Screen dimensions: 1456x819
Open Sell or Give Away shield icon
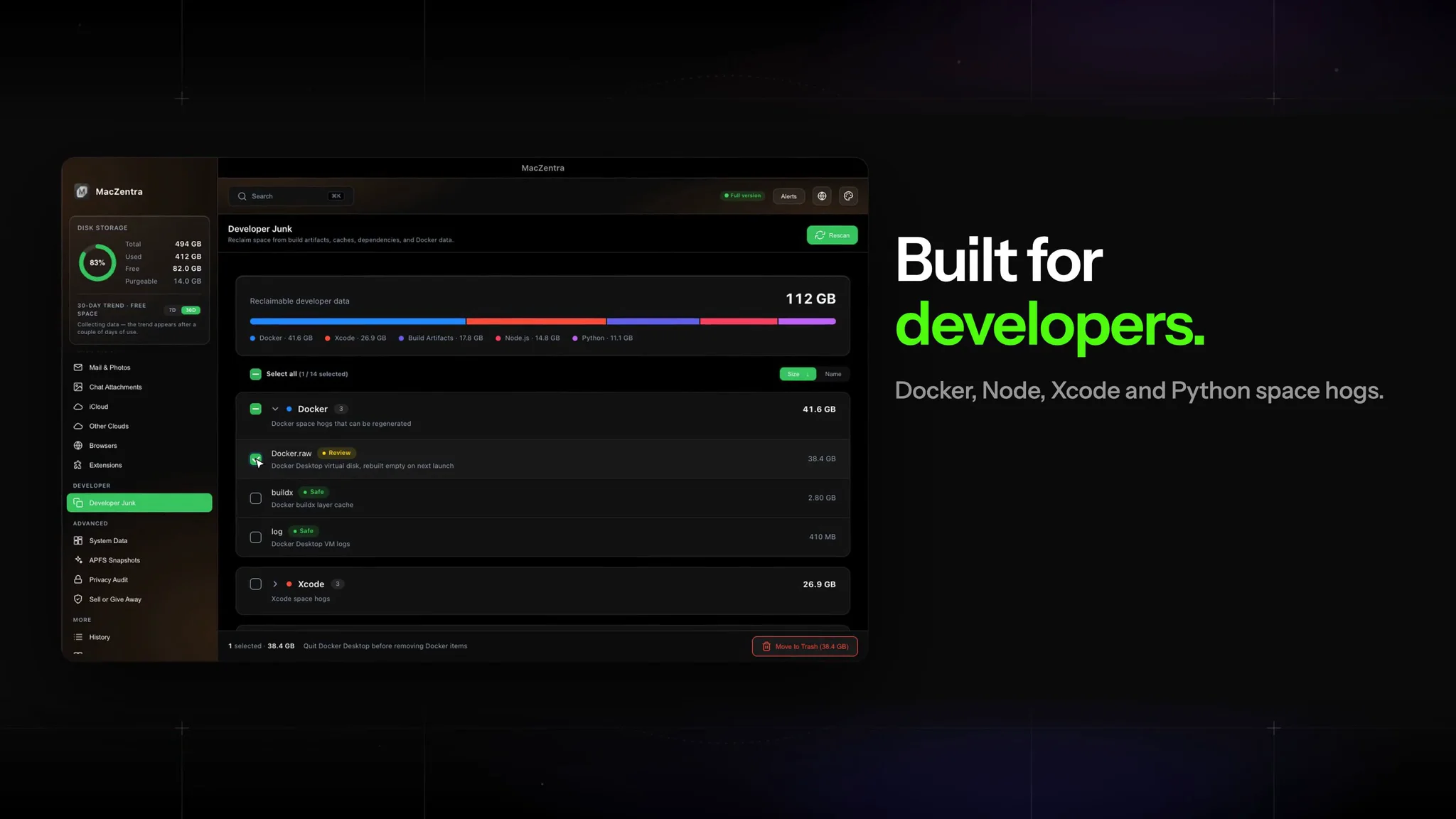pos(78,599)
